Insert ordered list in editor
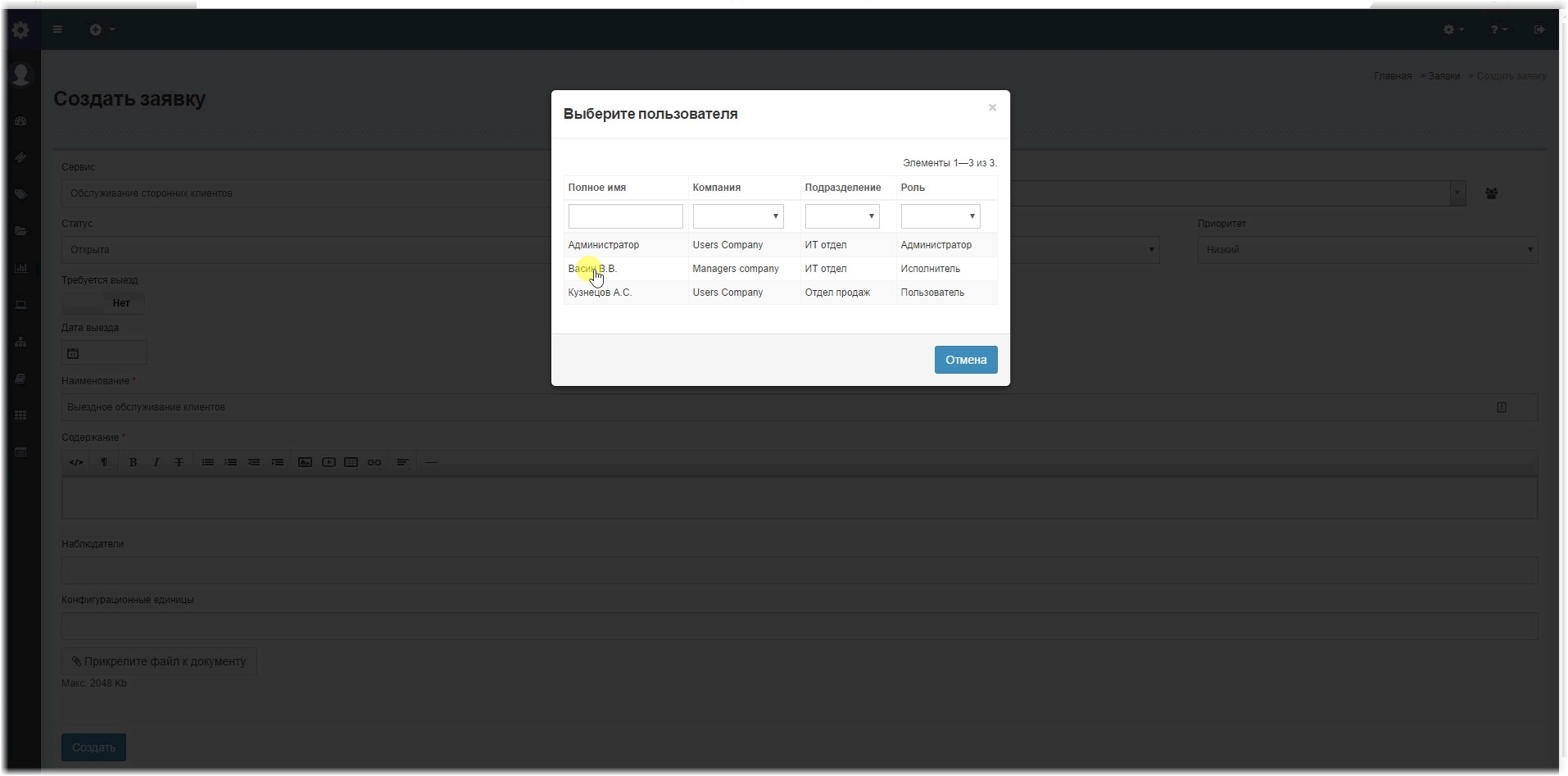 [x=231, y=462]
